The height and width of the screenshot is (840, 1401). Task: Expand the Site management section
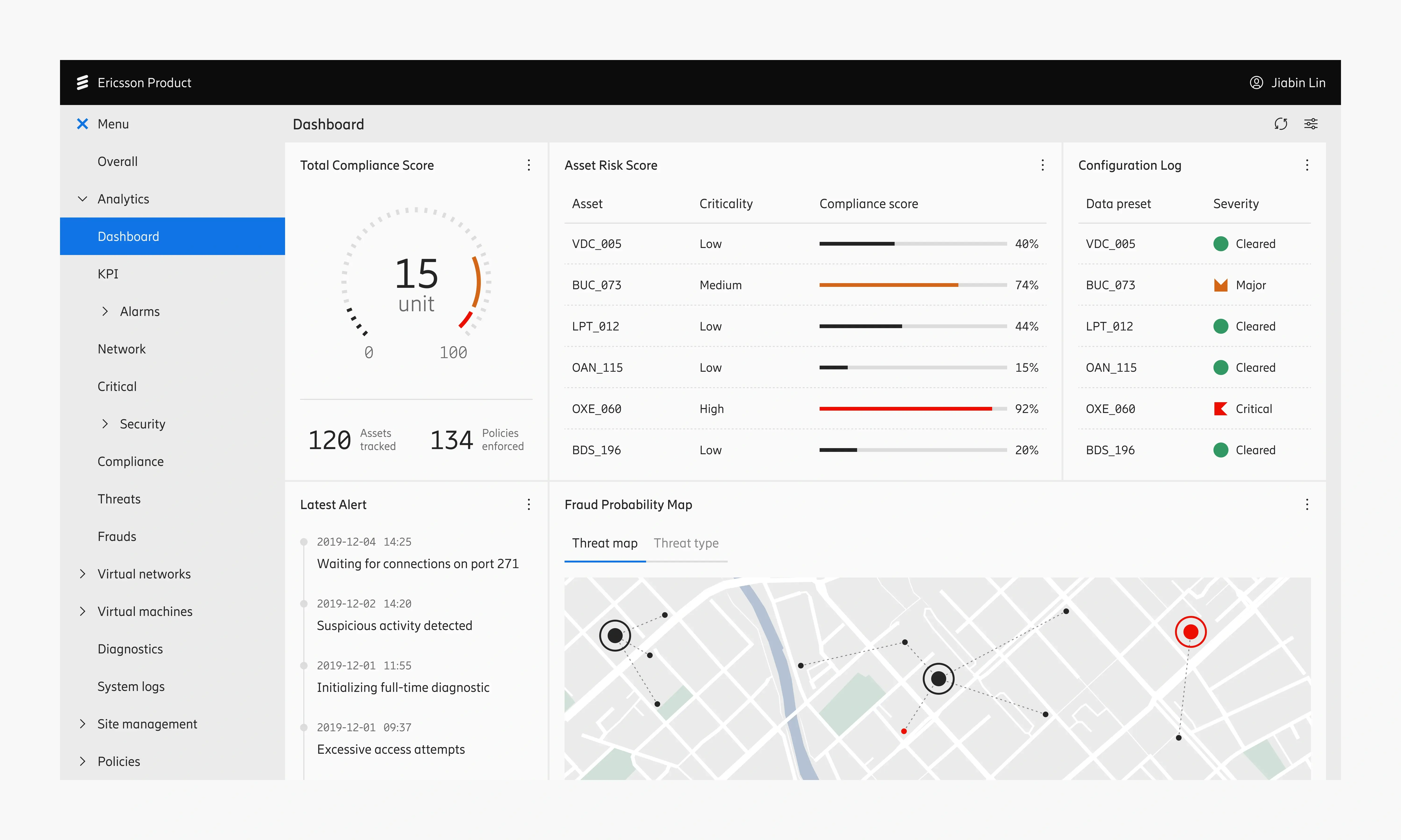pos(83,724)
